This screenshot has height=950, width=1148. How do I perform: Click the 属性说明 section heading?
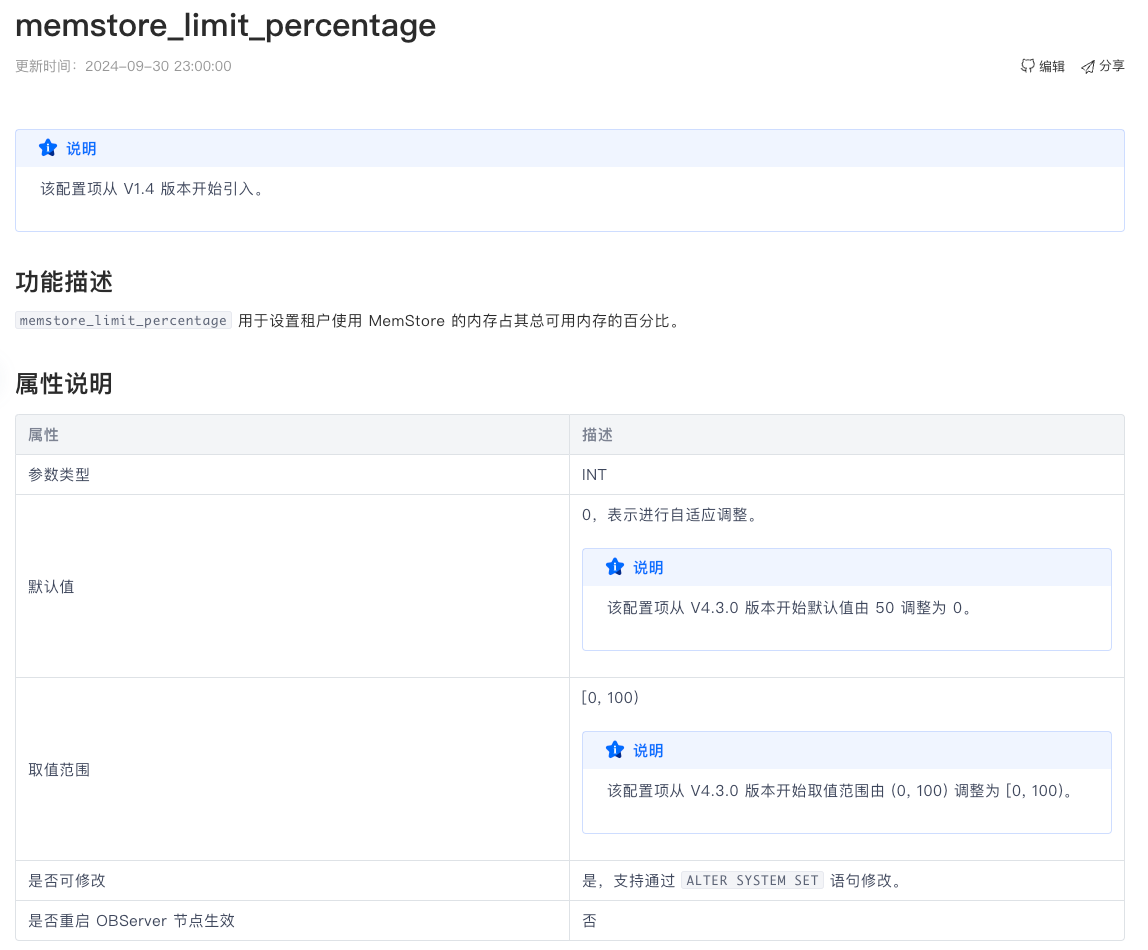click(x=64, y=384)
